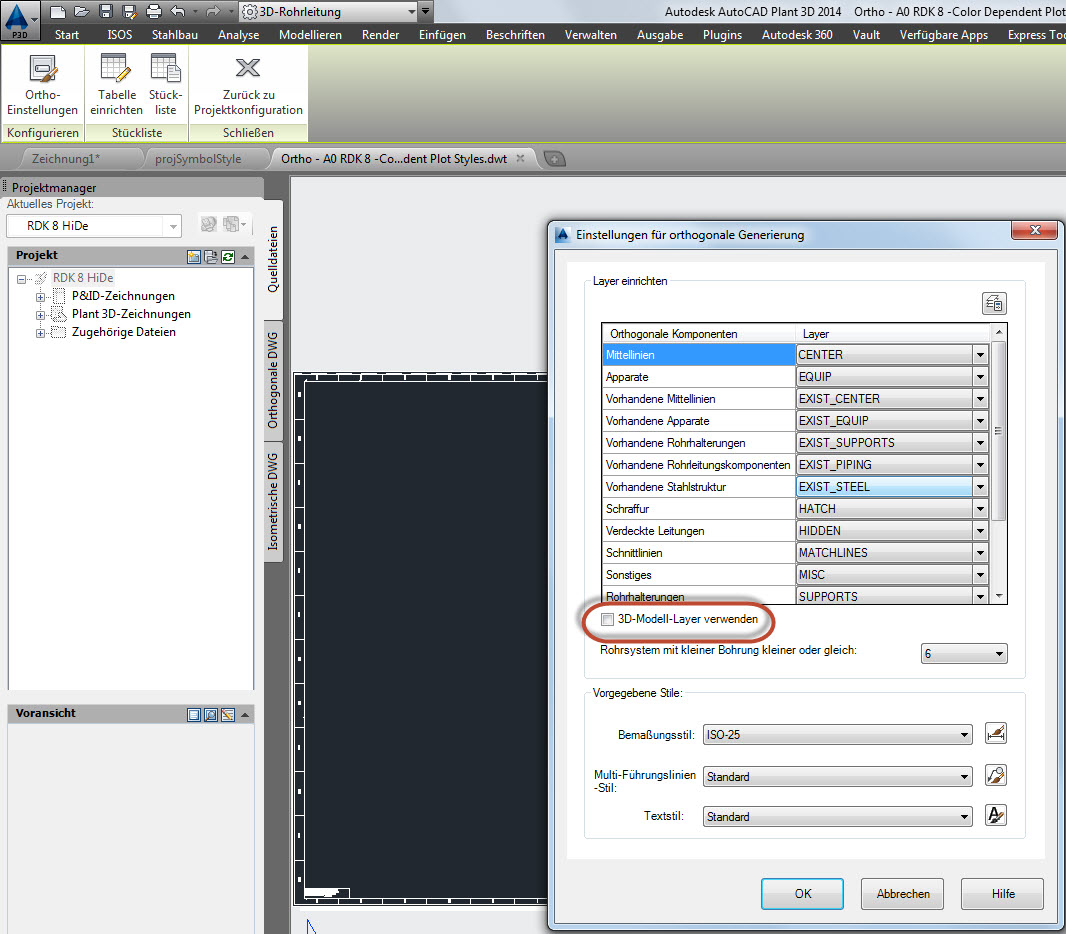The height and width of the screenshot is (934, 1066).
Task: Open the quick access toolbar customize arrow
Action: click(x=426, y=12)
